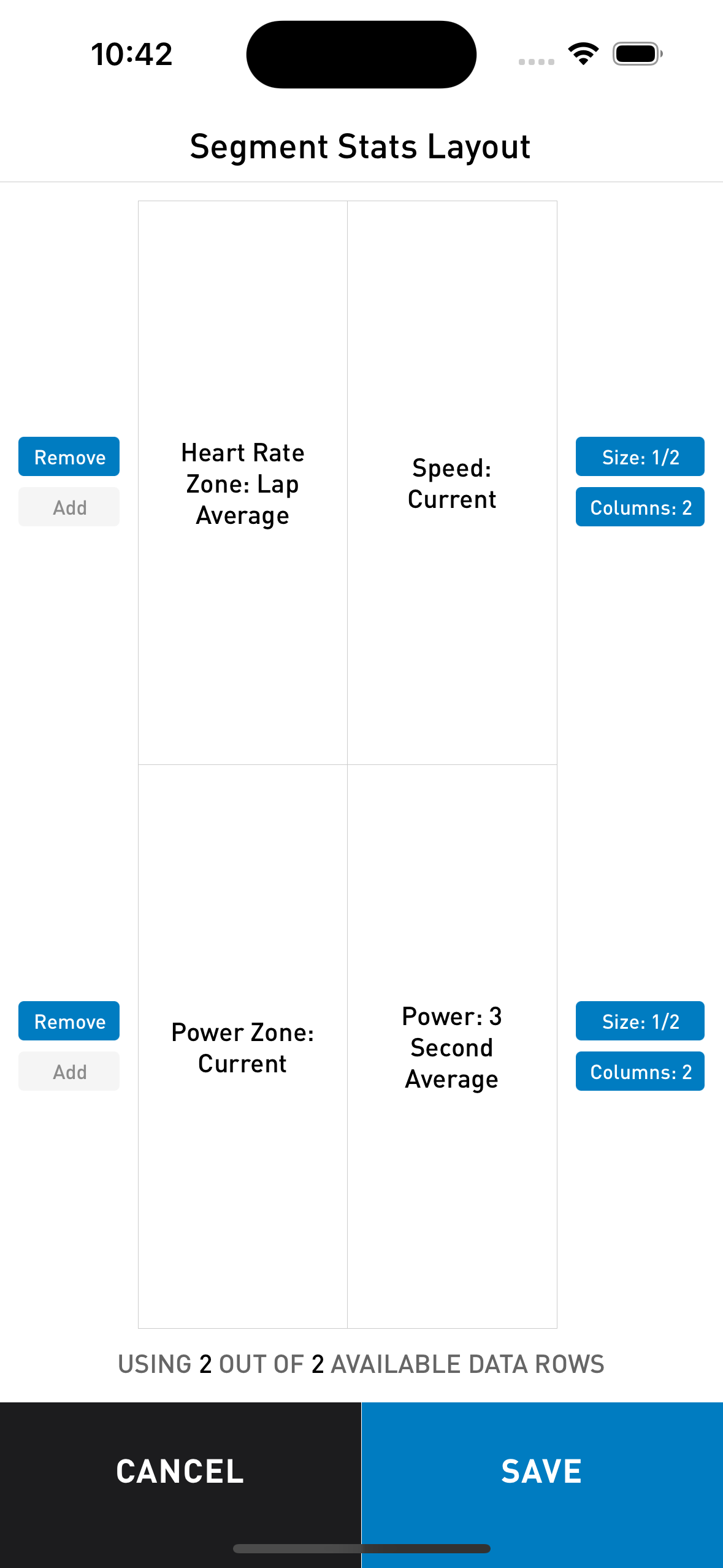Click the available data rows usage text

(361, 1363)
